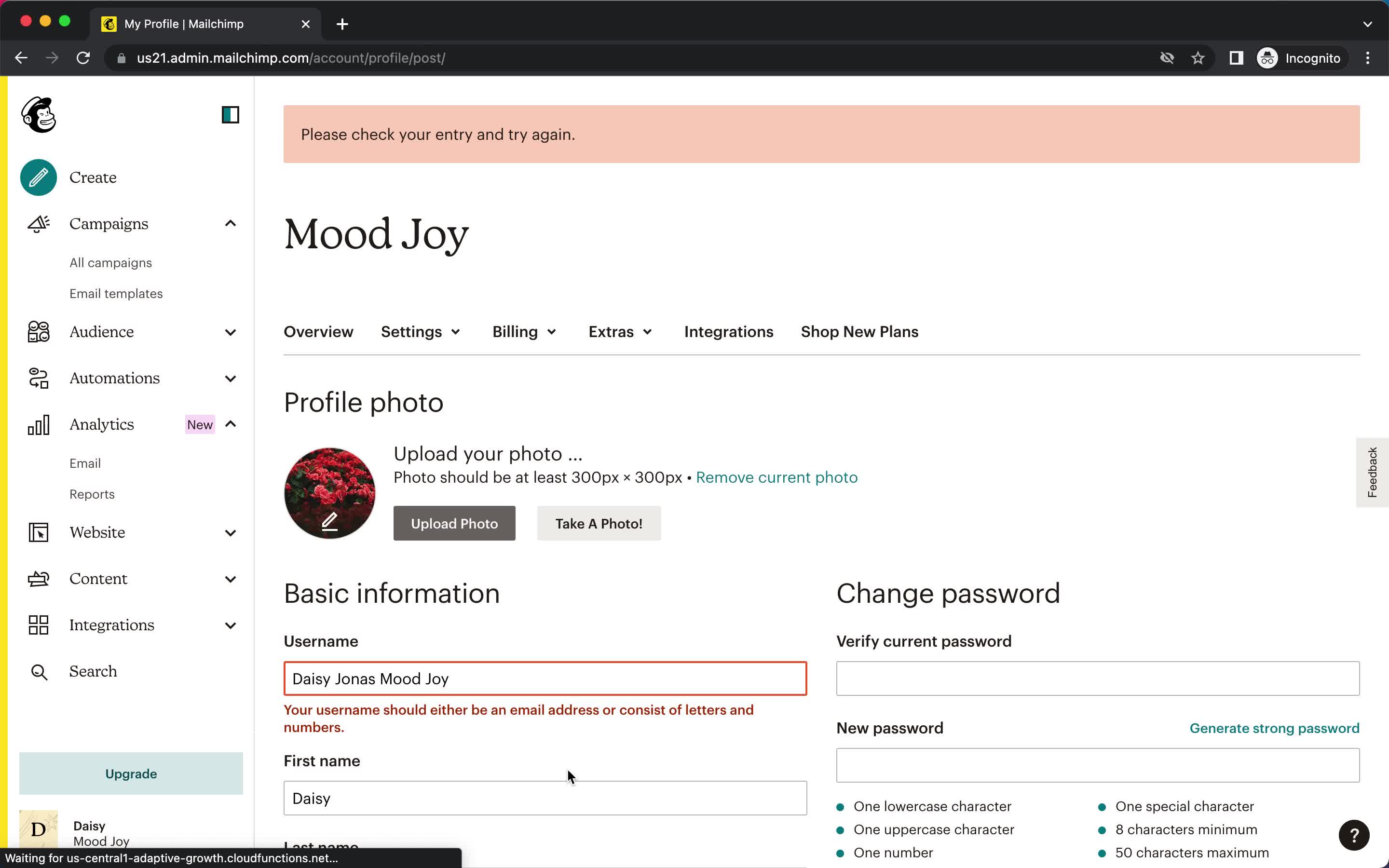
Task: Click Upload Photo button
Action: click(455, 523)
